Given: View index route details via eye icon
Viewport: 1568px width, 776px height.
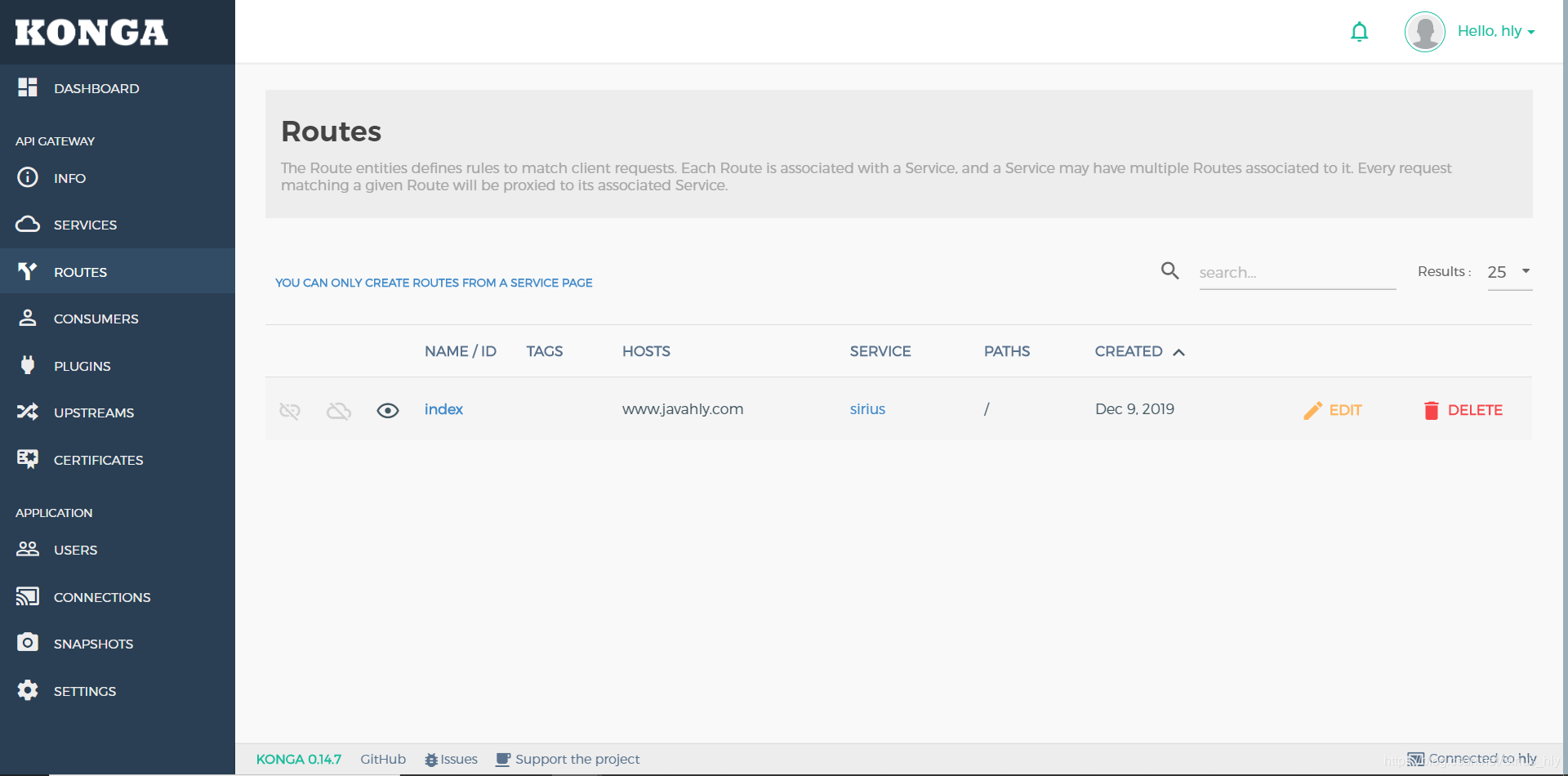Looking at the screenshot, I should [388, 410].
